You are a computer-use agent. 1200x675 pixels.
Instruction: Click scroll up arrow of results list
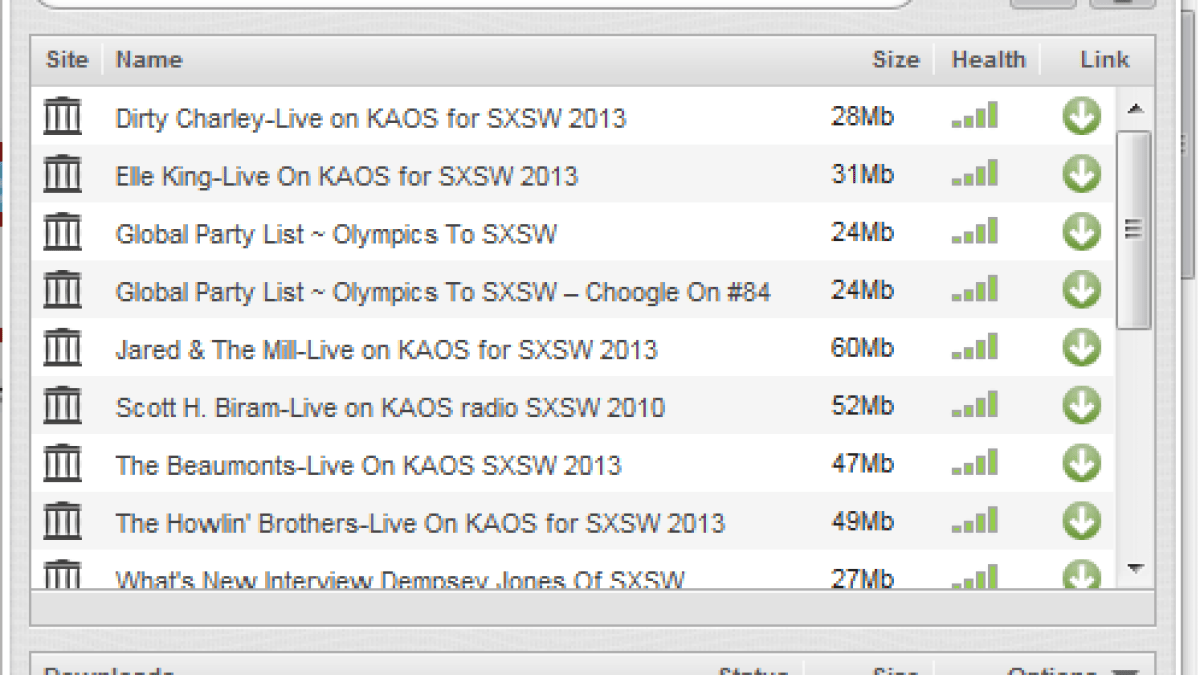coord(1135,108)
